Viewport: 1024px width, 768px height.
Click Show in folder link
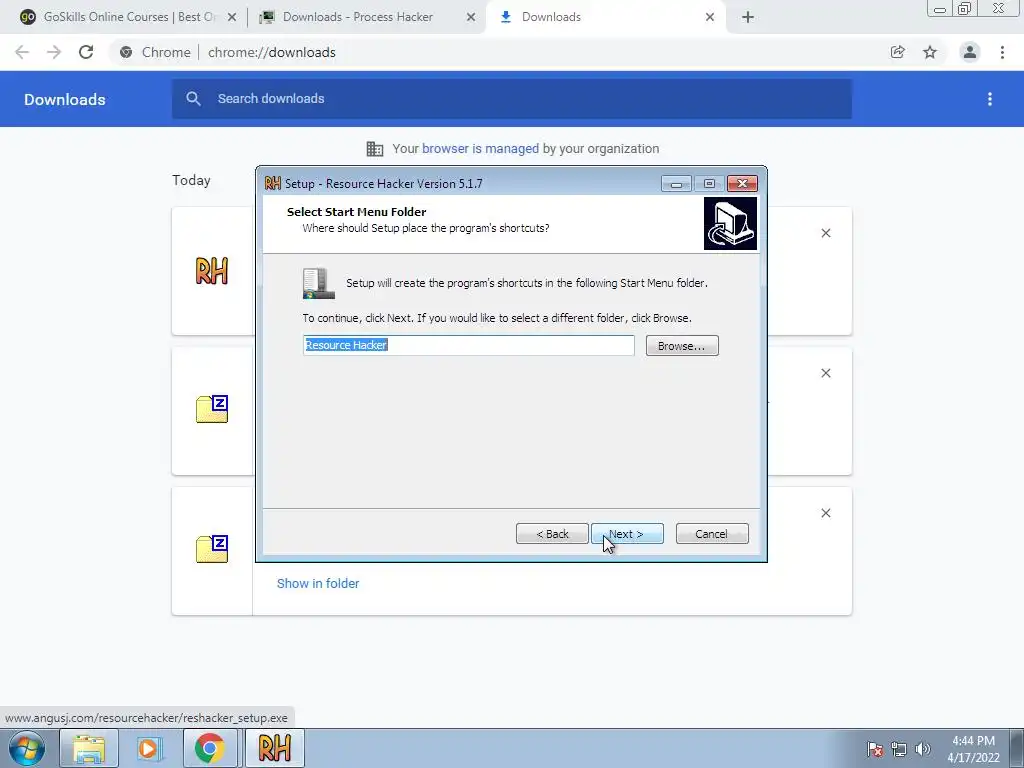coord(318,583)
